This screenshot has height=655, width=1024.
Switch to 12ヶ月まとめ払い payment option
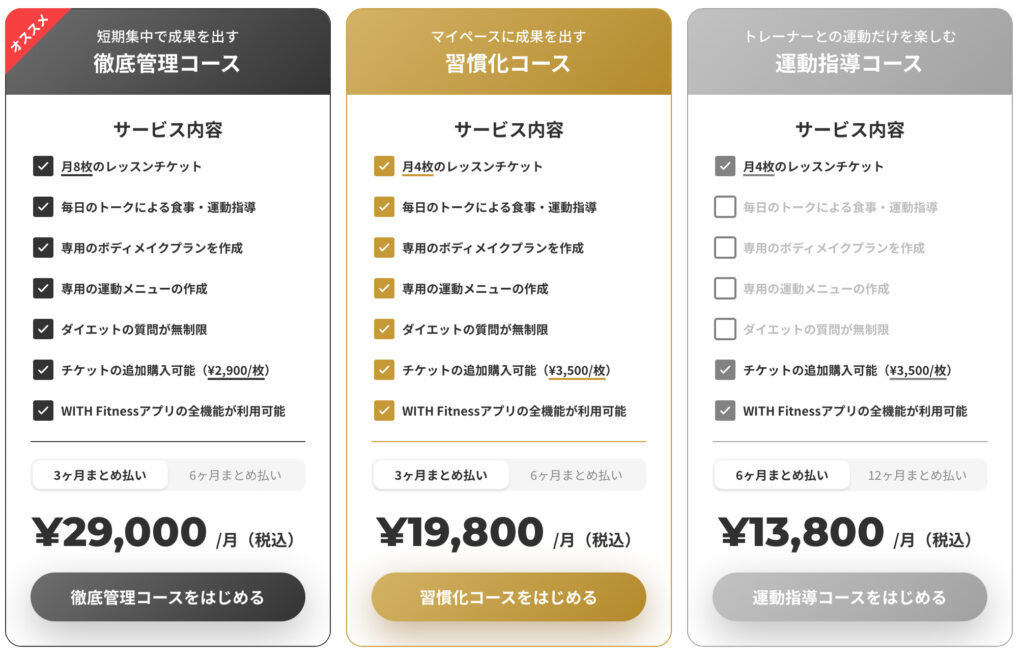pyautogui.click(x=918, y=475)
